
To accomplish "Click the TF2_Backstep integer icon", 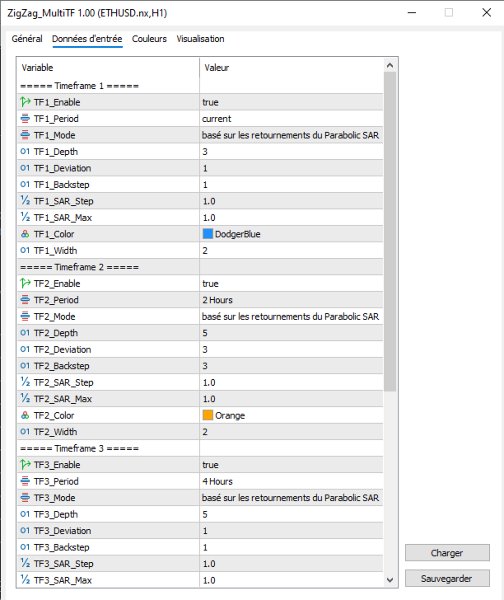I will coord(25,366).
